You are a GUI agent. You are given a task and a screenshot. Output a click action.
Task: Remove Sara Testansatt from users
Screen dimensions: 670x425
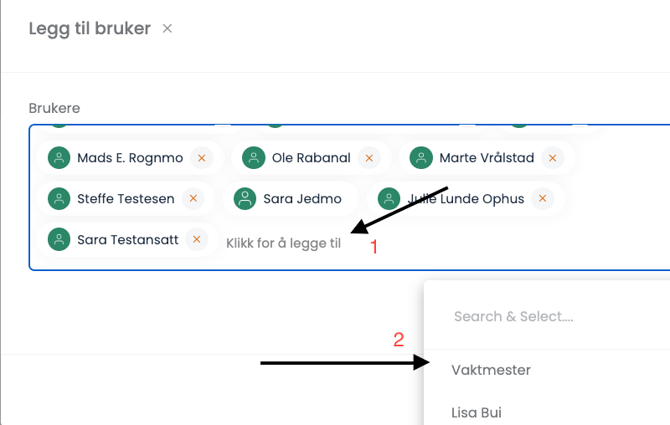click(197, 239)
